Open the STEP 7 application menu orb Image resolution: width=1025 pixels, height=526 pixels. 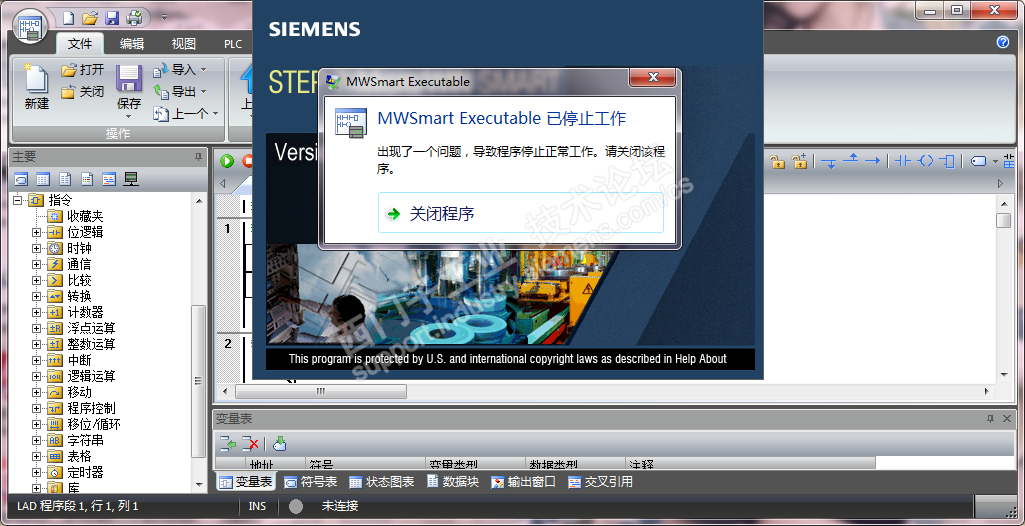29,27
